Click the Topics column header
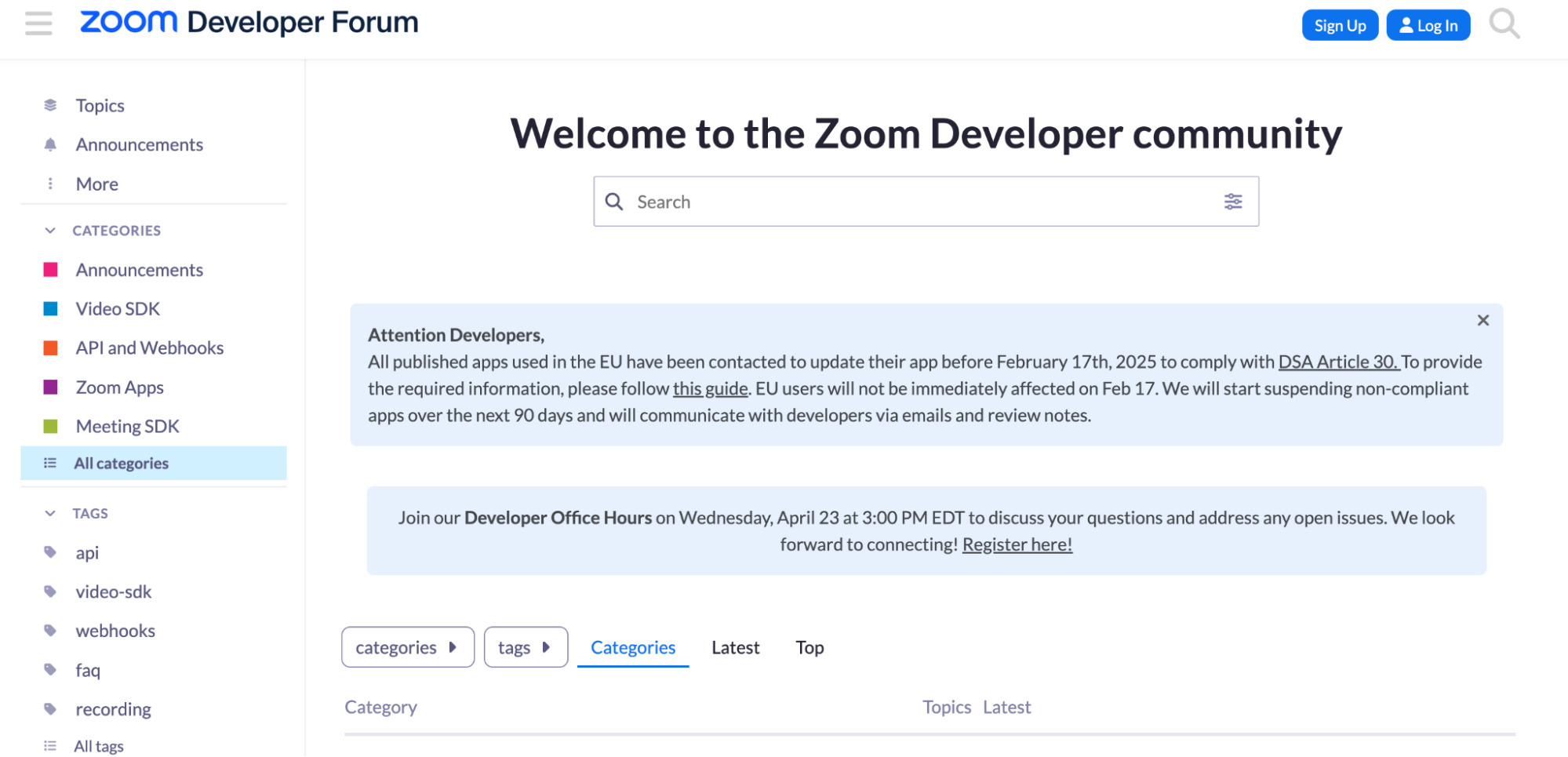 (x=947, y=707)
